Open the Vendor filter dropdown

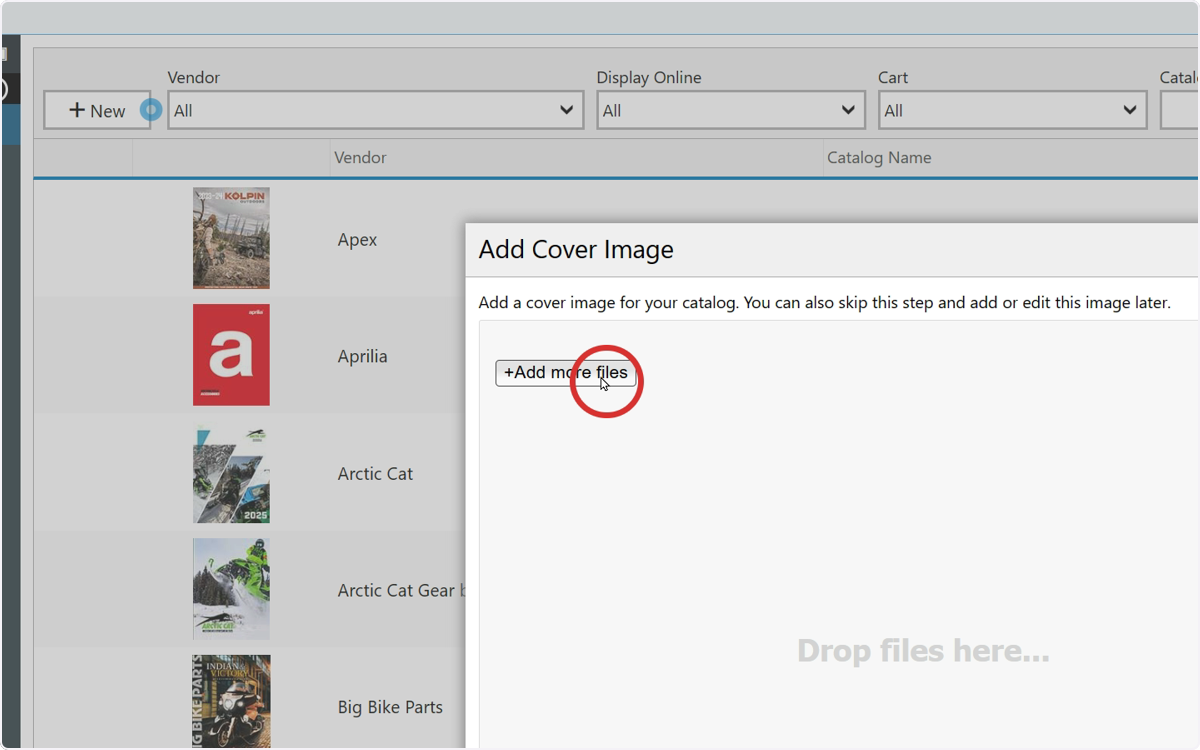point(375,110)
